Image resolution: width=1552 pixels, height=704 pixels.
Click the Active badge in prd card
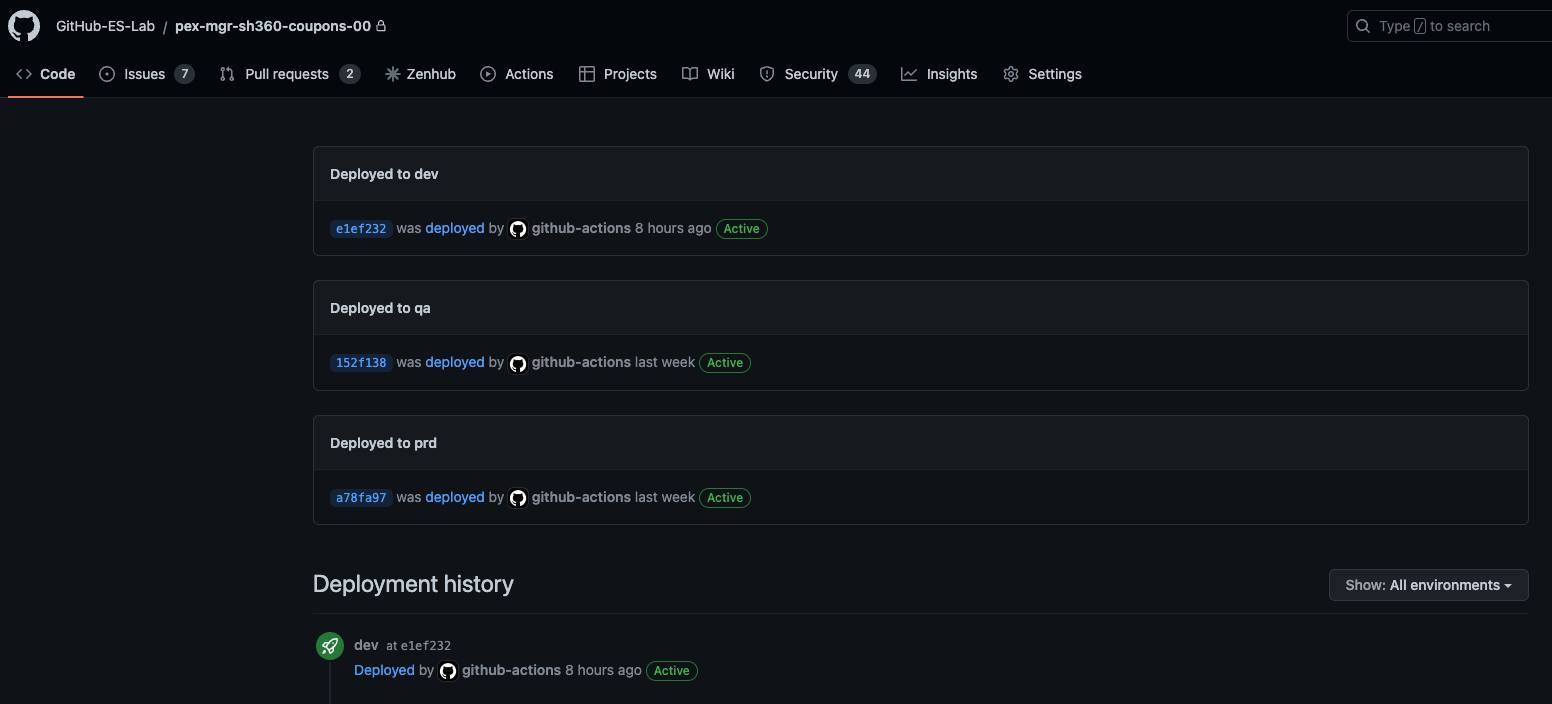[x=725, y=498]
